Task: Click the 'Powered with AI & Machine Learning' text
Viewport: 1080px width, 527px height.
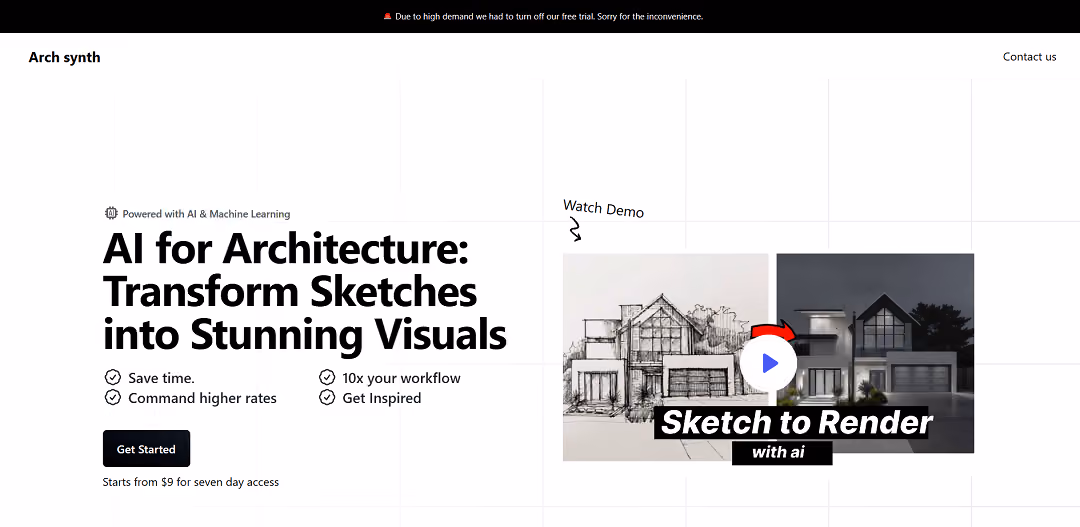Action: click(206, 214)
